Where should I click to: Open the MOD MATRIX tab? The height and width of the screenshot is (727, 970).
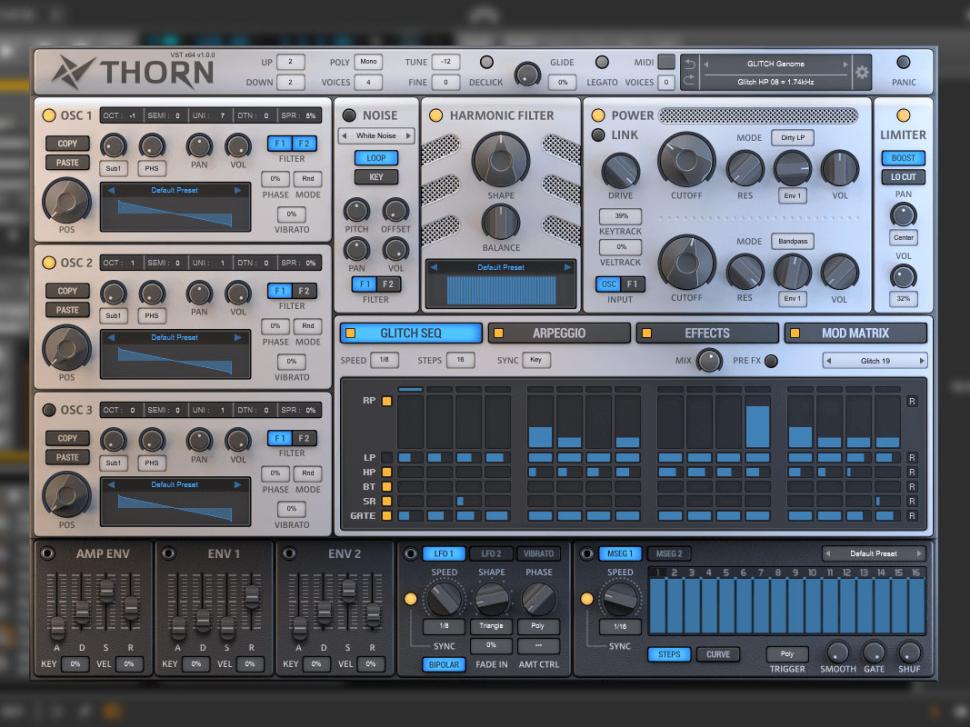click(855, 333)
